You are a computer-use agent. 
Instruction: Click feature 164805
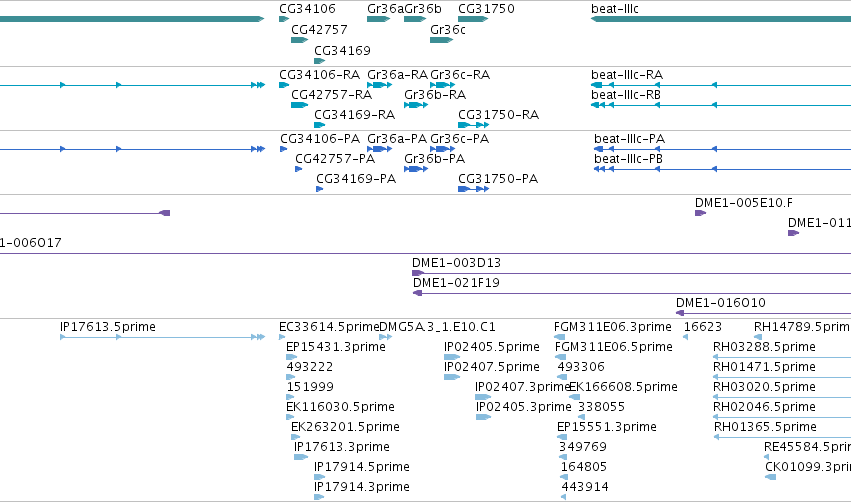pyautogui.click(x=584, y=467)
